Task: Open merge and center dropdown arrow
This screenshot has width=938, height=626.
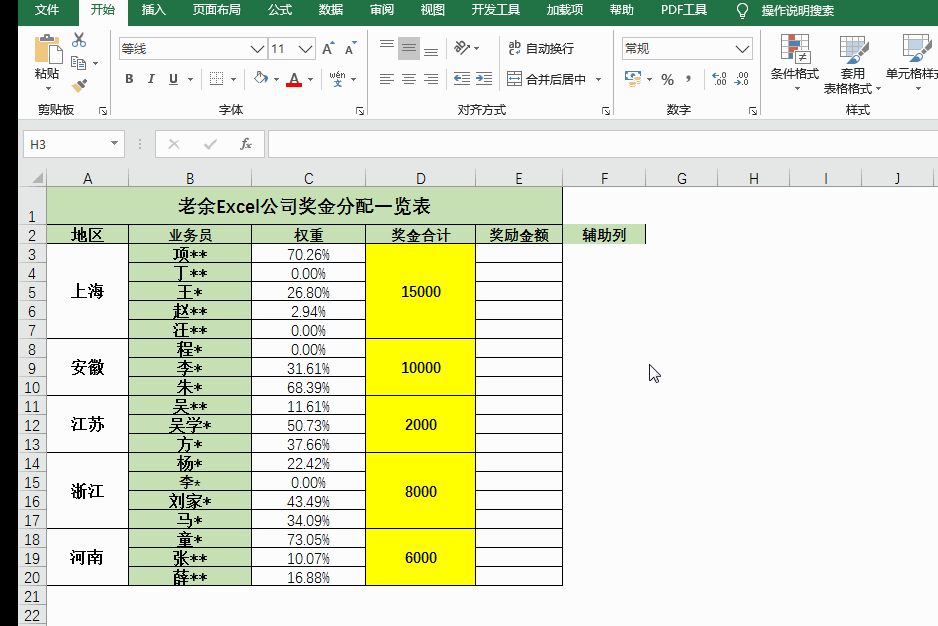Action: point(598,79)
